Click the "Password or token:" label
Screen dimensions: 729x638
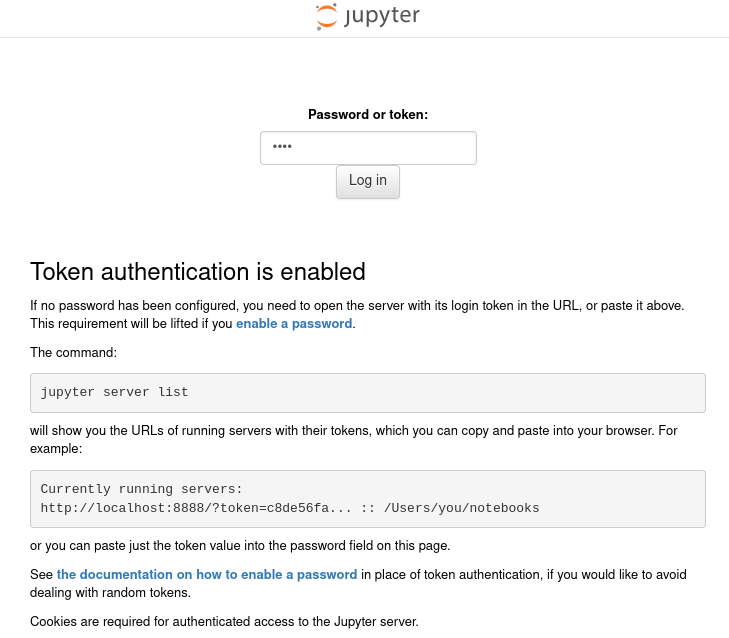[368, 115]
